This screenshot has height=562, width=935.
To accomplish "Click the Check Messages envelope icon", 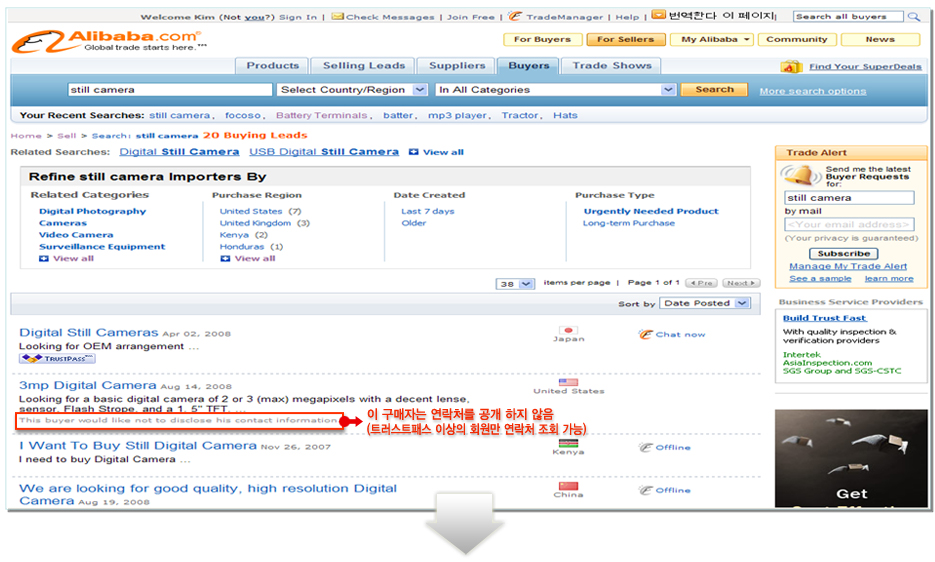I will coord(338,16).
